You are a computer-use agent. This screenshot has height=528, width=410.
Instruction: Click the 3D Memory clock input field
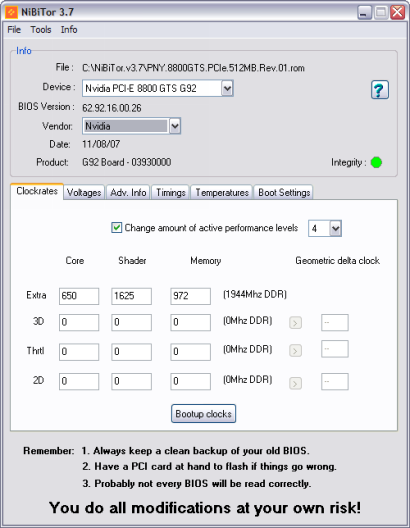(191, 323)
